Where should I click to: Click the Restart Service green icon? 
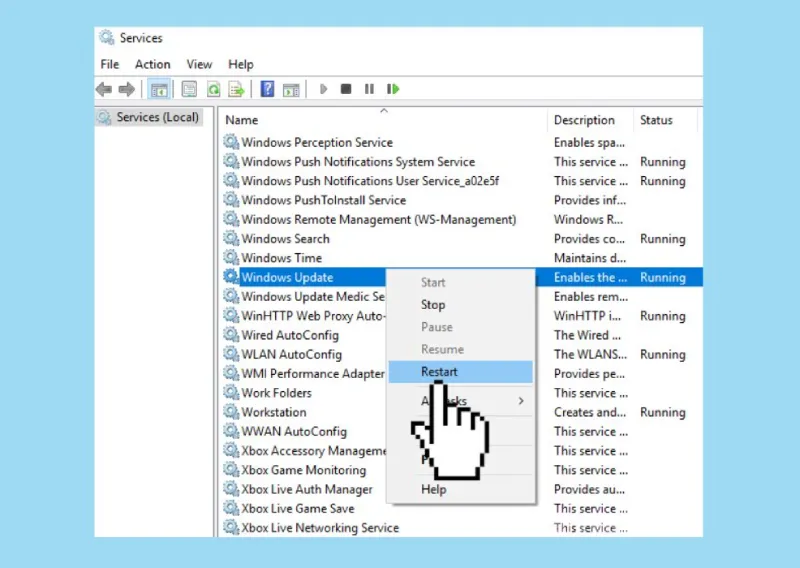pos(393,89)
